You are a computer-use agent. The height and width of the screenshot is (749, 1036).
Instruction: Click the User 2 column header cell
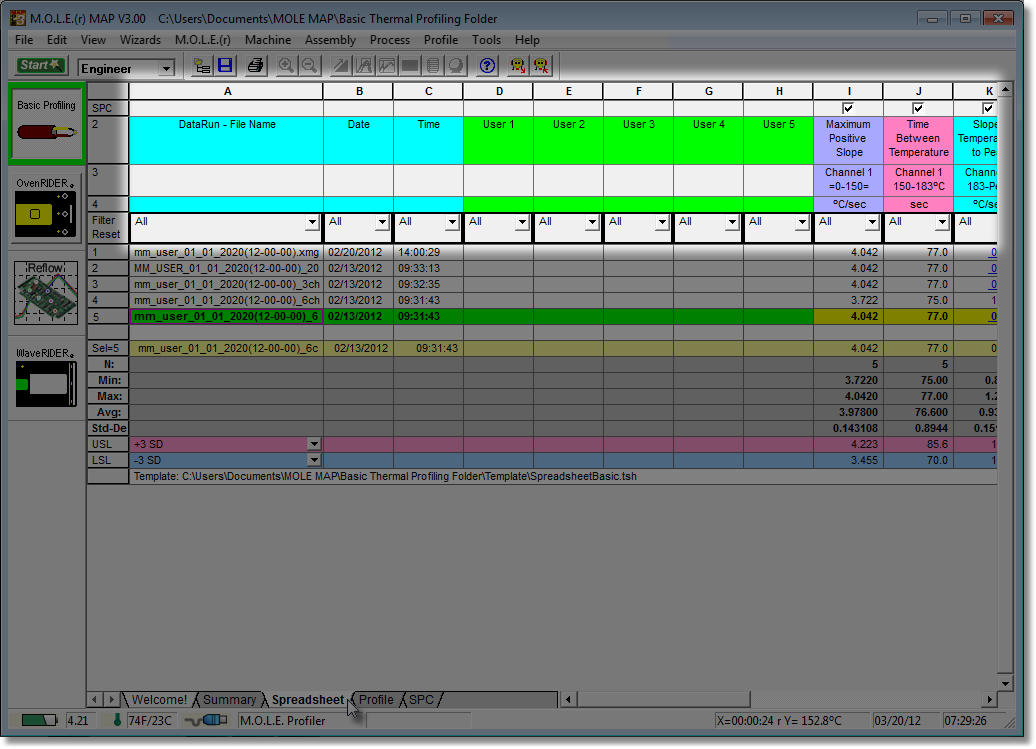[x=568, y=140]
